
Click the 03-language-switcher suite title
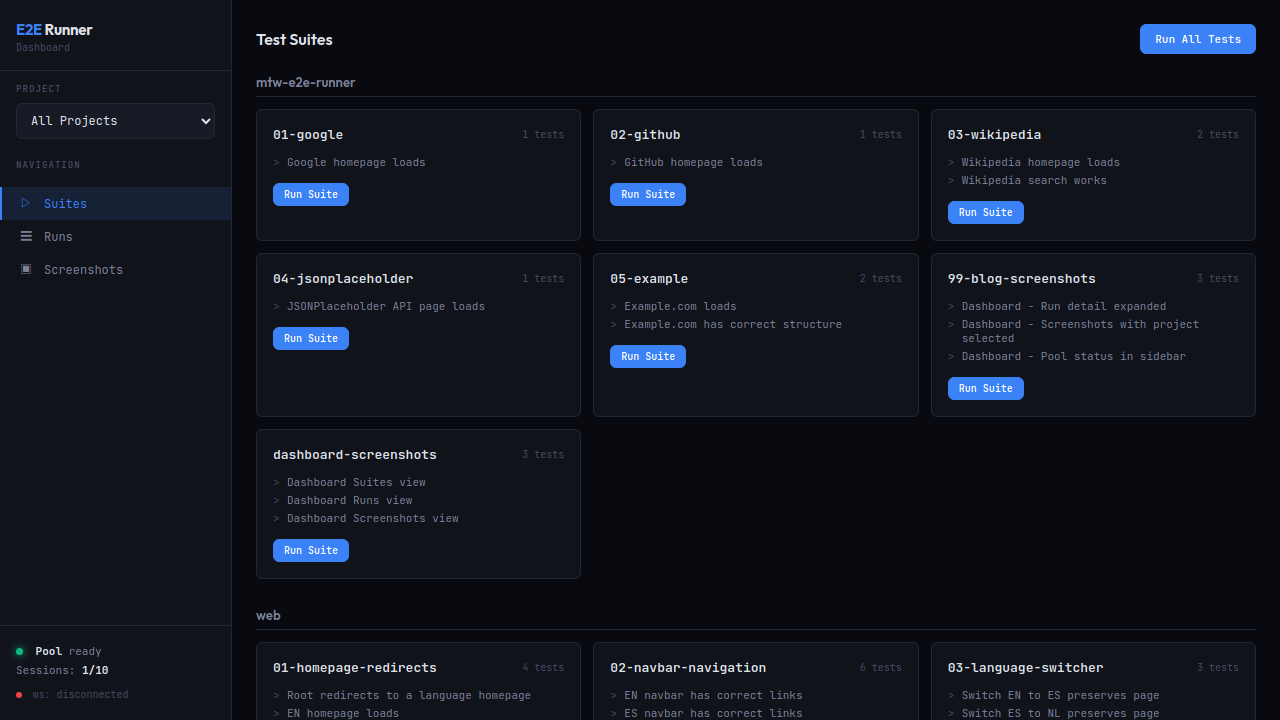(x=1026, y=667)
